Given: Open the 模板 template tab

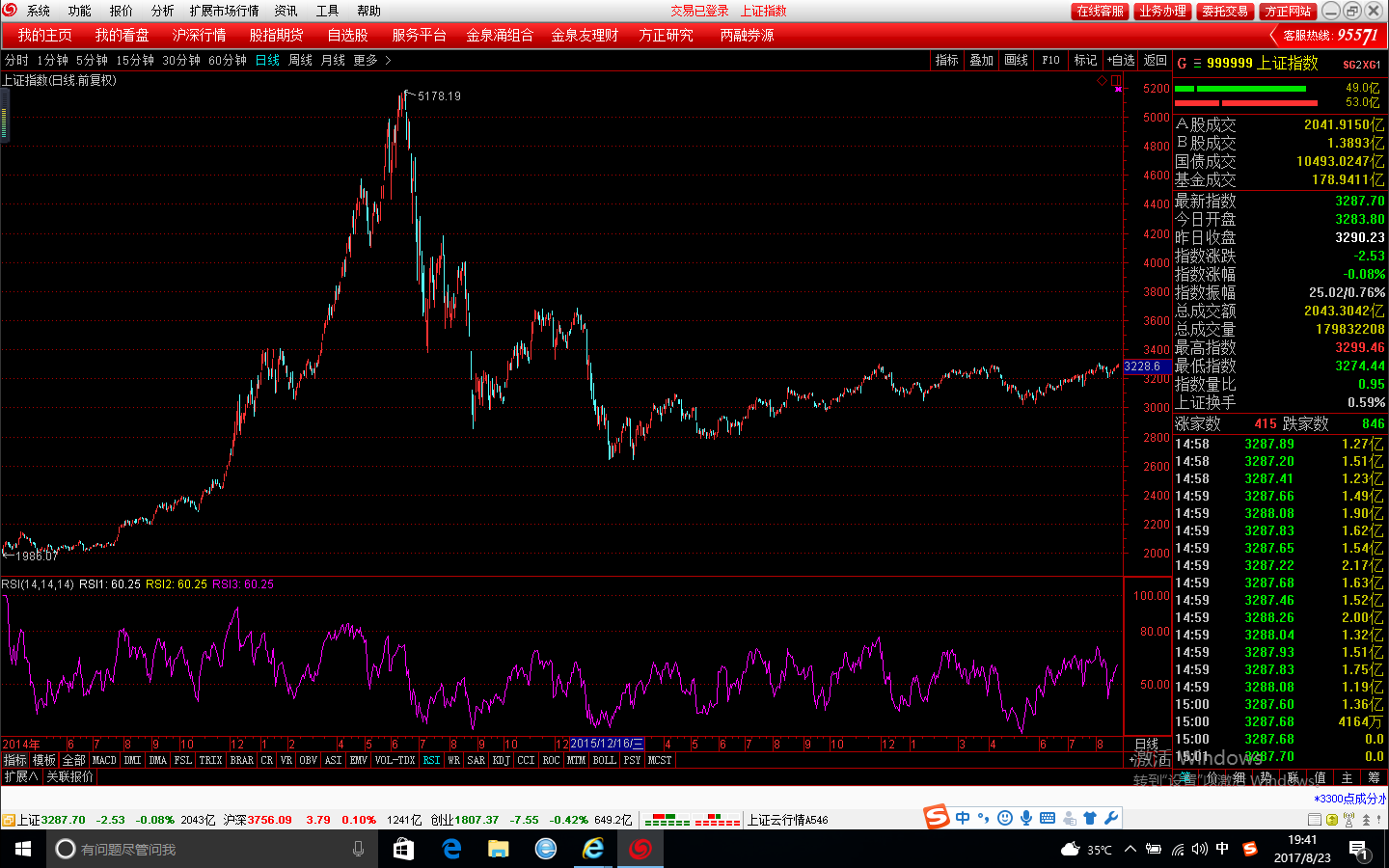Looking at the screenshot, I should pyautogui.click(x=44, y=760).
